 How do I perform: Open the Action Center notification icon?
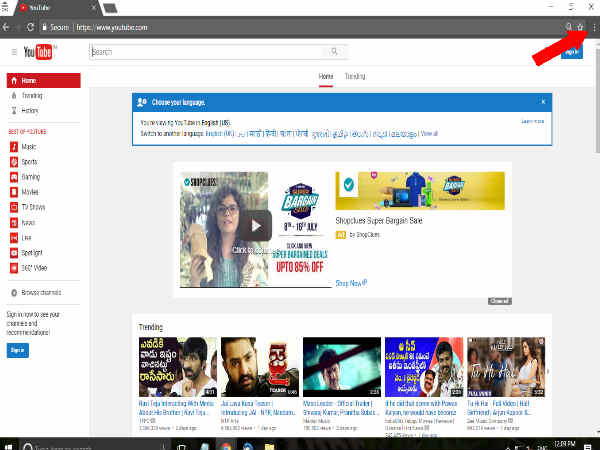[x=588, y=446]
